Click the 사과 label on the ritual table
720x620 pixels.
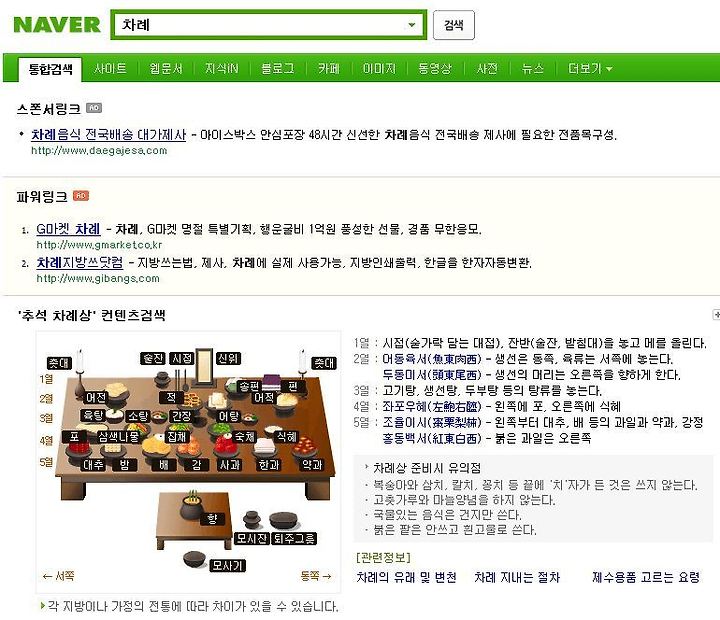click(230, 465)
